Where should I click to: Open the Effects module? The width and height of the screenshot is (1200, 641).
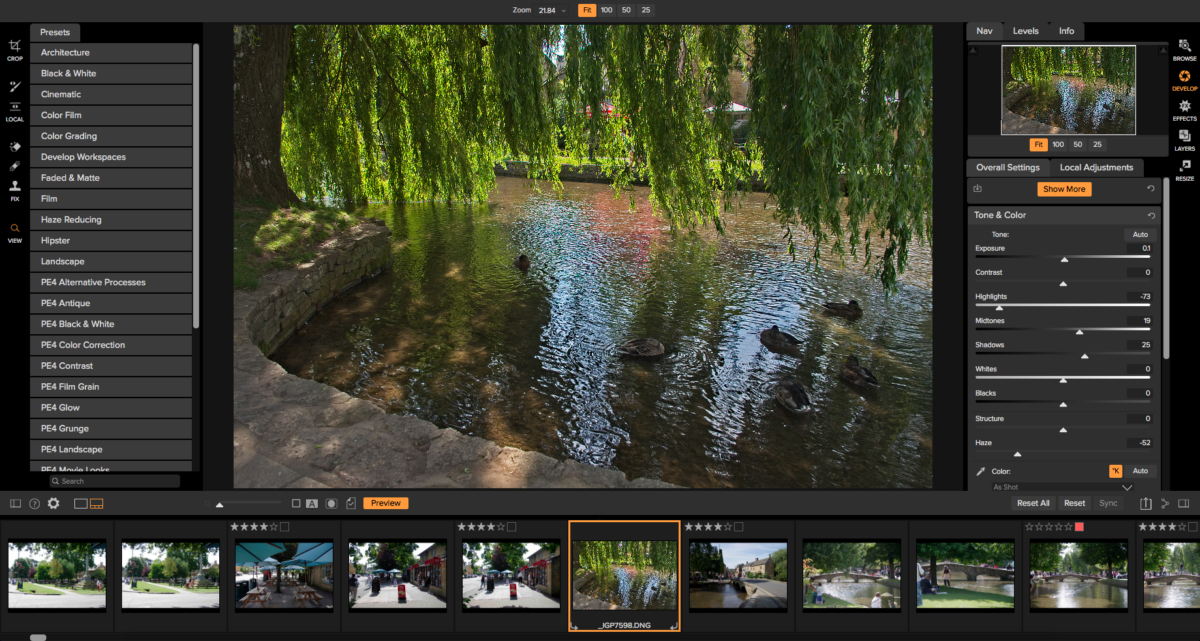(1184, 110)
